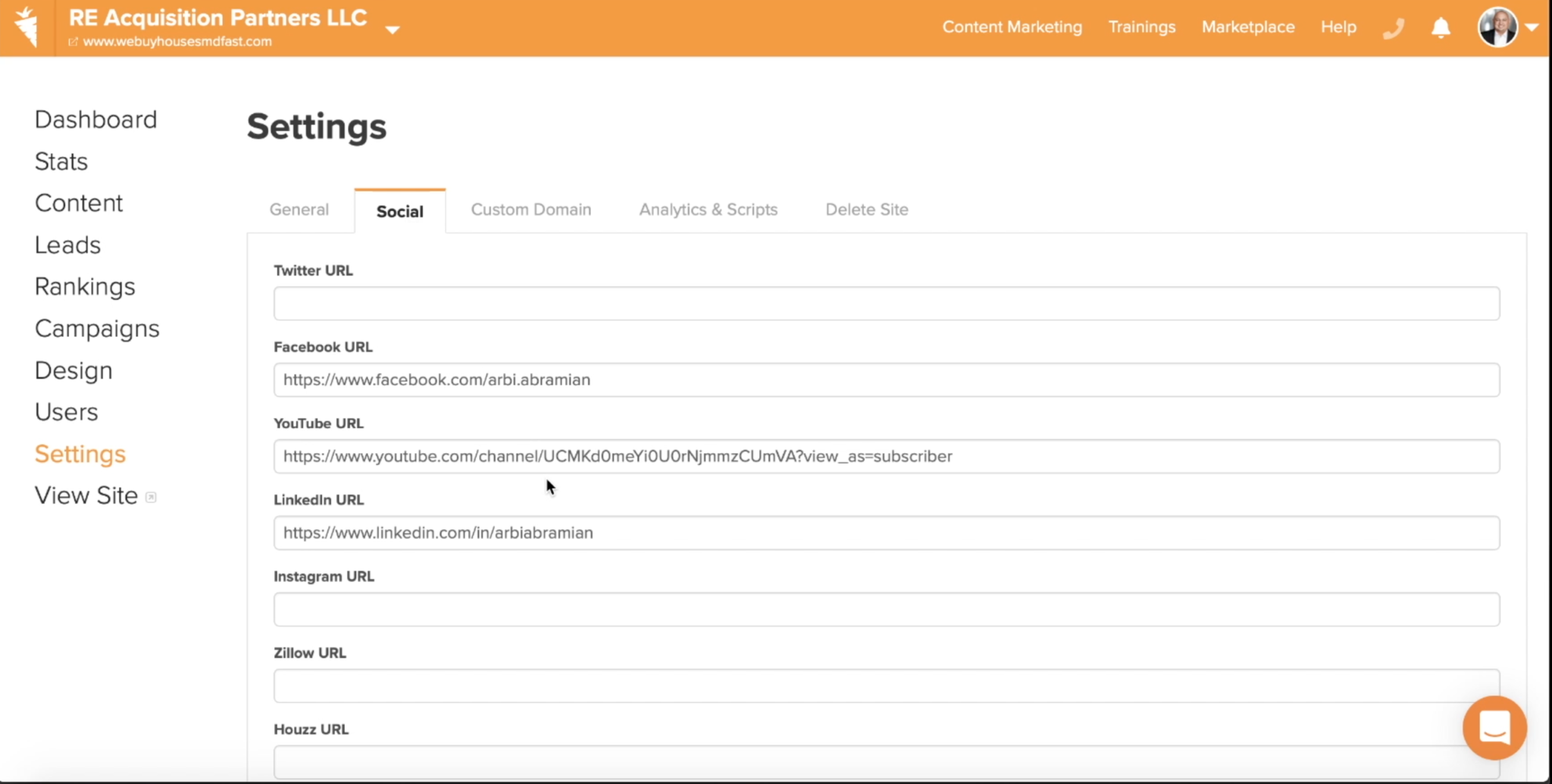Image resolution: width=1552 pixels, height=784 pixels.
Task: Expand the profile menu arrow
Action: (x=1532, y=27)
